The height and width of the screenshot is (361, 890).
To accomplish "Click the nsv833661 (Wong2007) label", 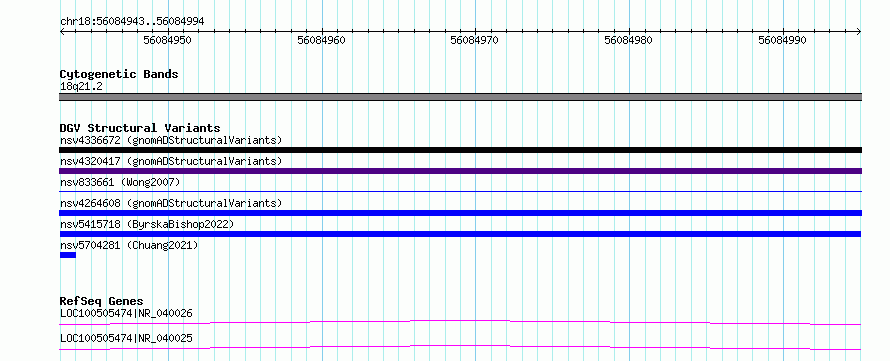I will pyautogui.click(x=120, y=182).
